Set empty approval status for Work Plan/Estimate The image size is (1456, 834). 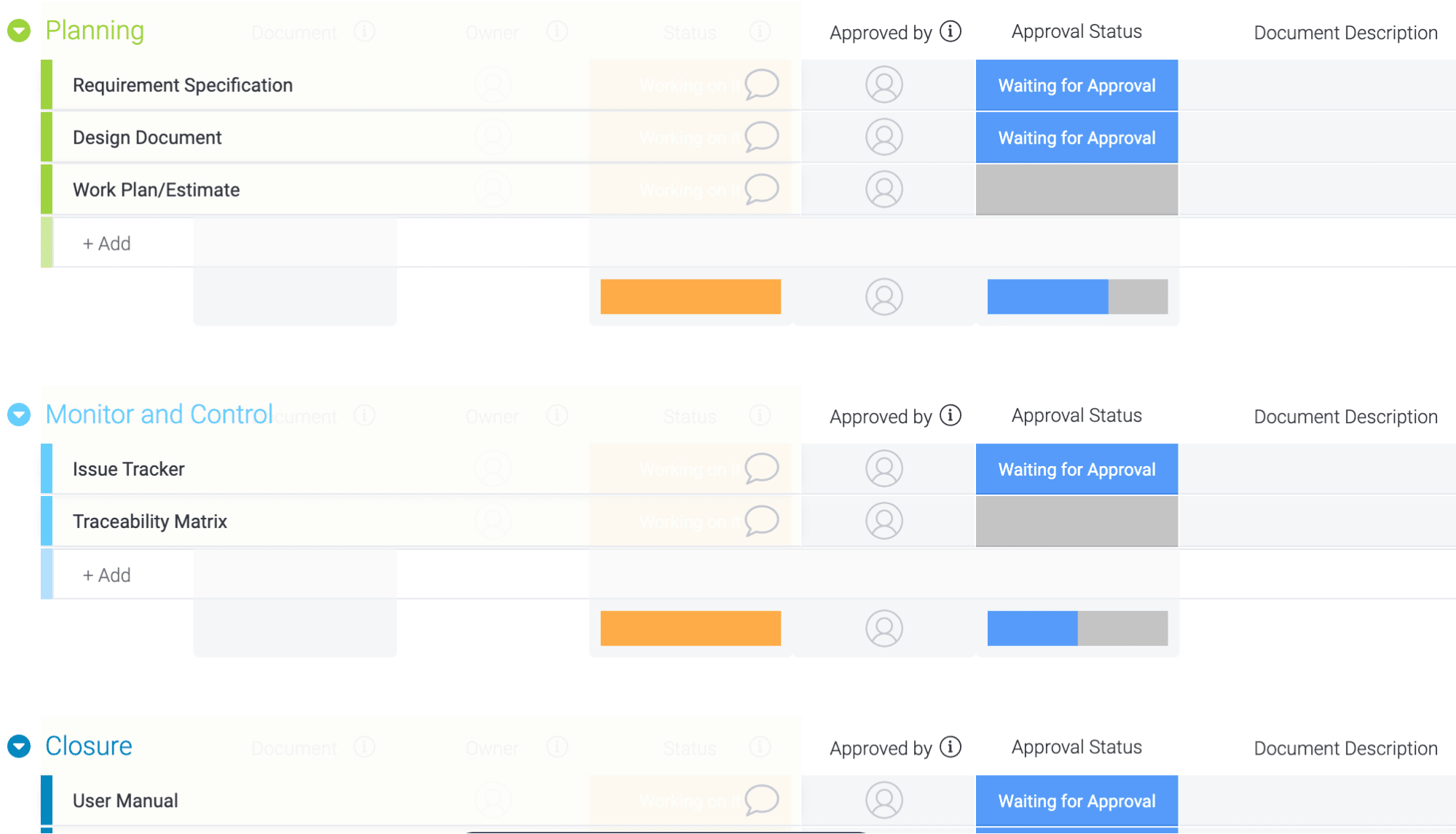click(x=1077, y=189)
